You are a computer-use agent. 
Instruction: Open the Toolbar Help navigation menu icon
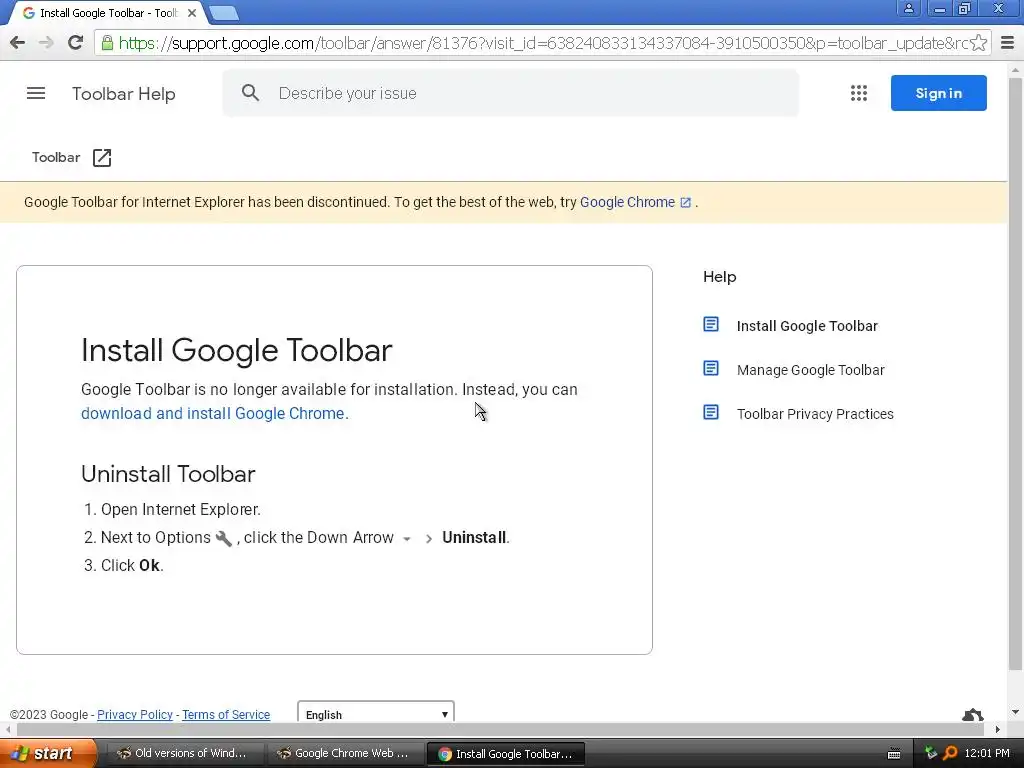coord(36,93)
